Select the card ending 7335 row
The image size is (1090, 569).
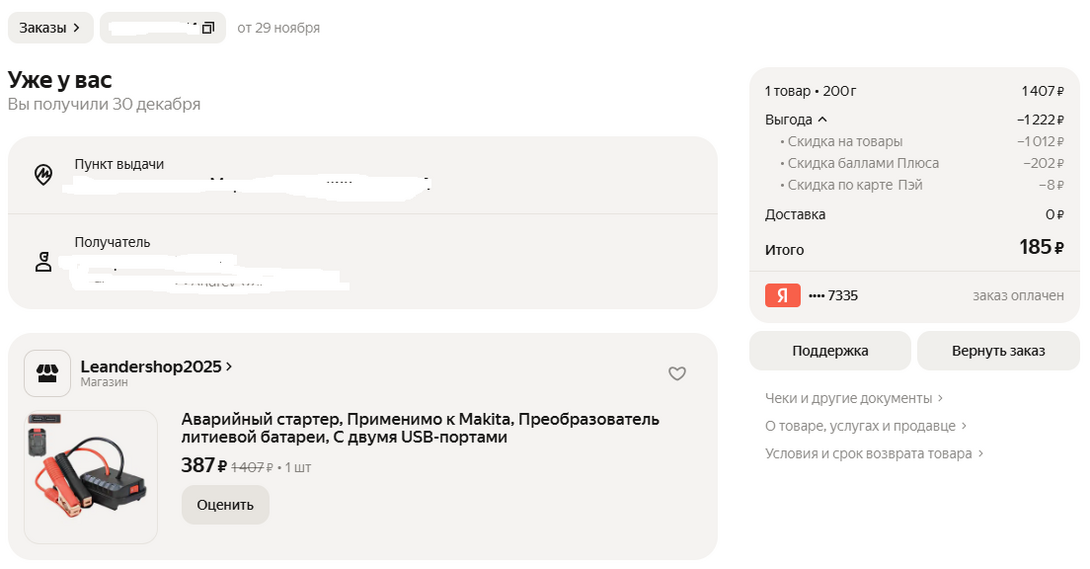(x=914, y=295)
